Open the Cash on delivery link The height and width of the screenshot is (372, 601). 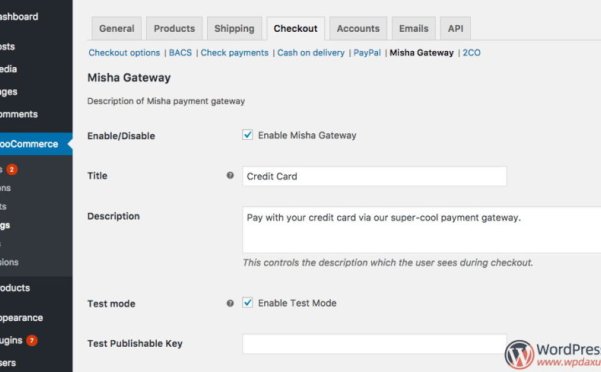[311, 53]
